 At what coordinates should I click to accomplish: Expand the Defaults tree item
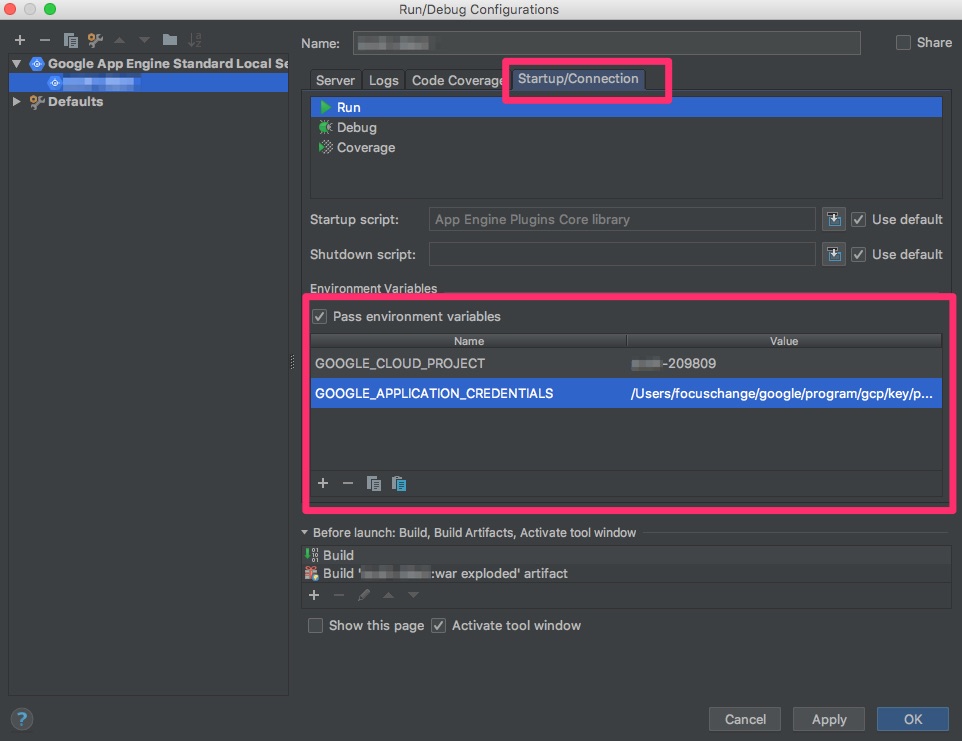tap(16, 101)
